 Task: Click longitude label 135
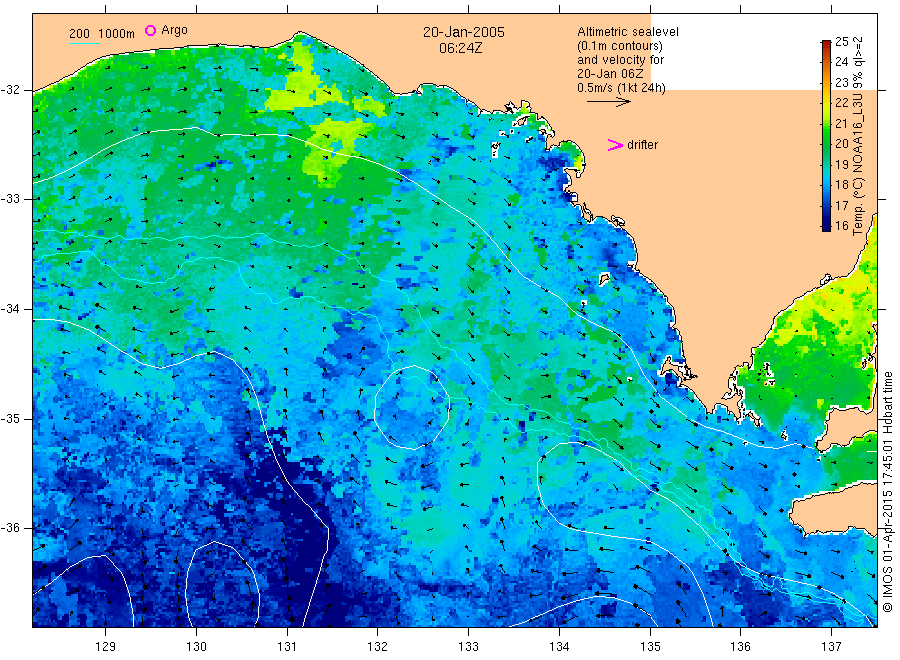(650, 646)
